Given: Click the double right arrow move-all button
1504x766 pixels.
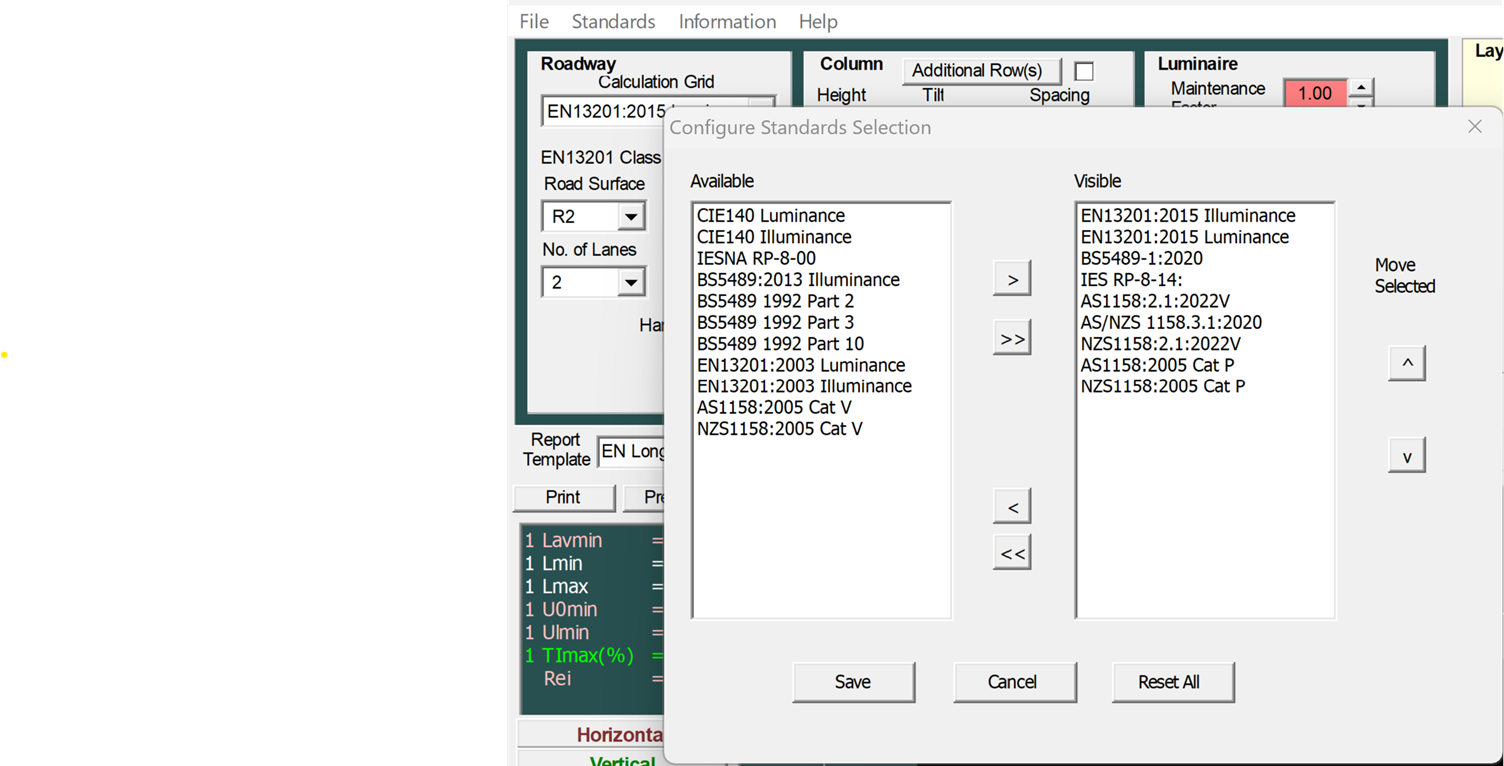Looking at the screenshot, I should pyautogui.click(x=1012, y=339).
